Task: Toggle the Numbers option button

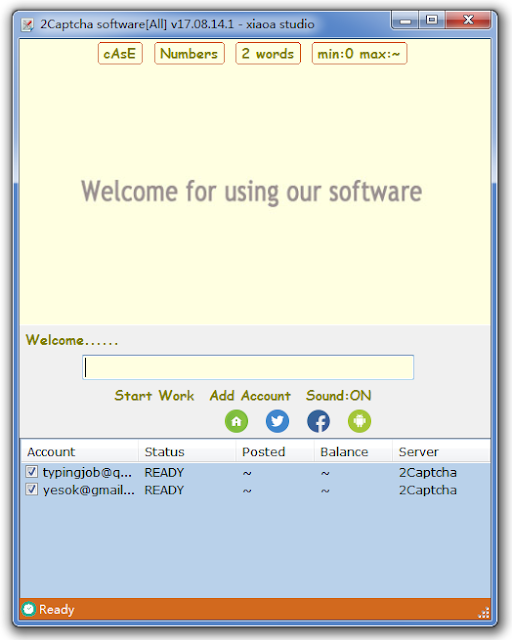Action: [189, 53]
